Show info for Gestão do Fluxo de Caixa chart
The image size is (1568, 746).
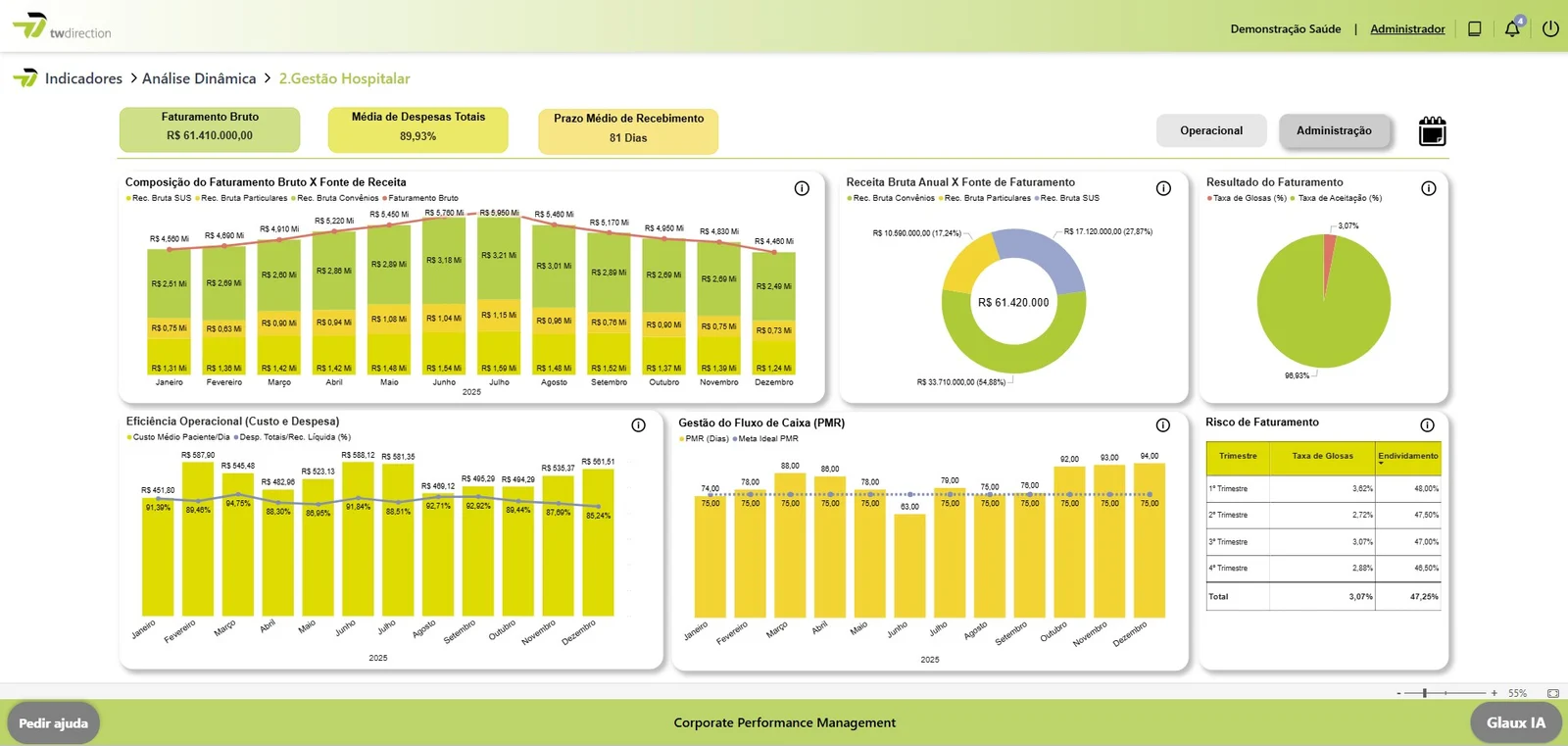coord(1162,425)
